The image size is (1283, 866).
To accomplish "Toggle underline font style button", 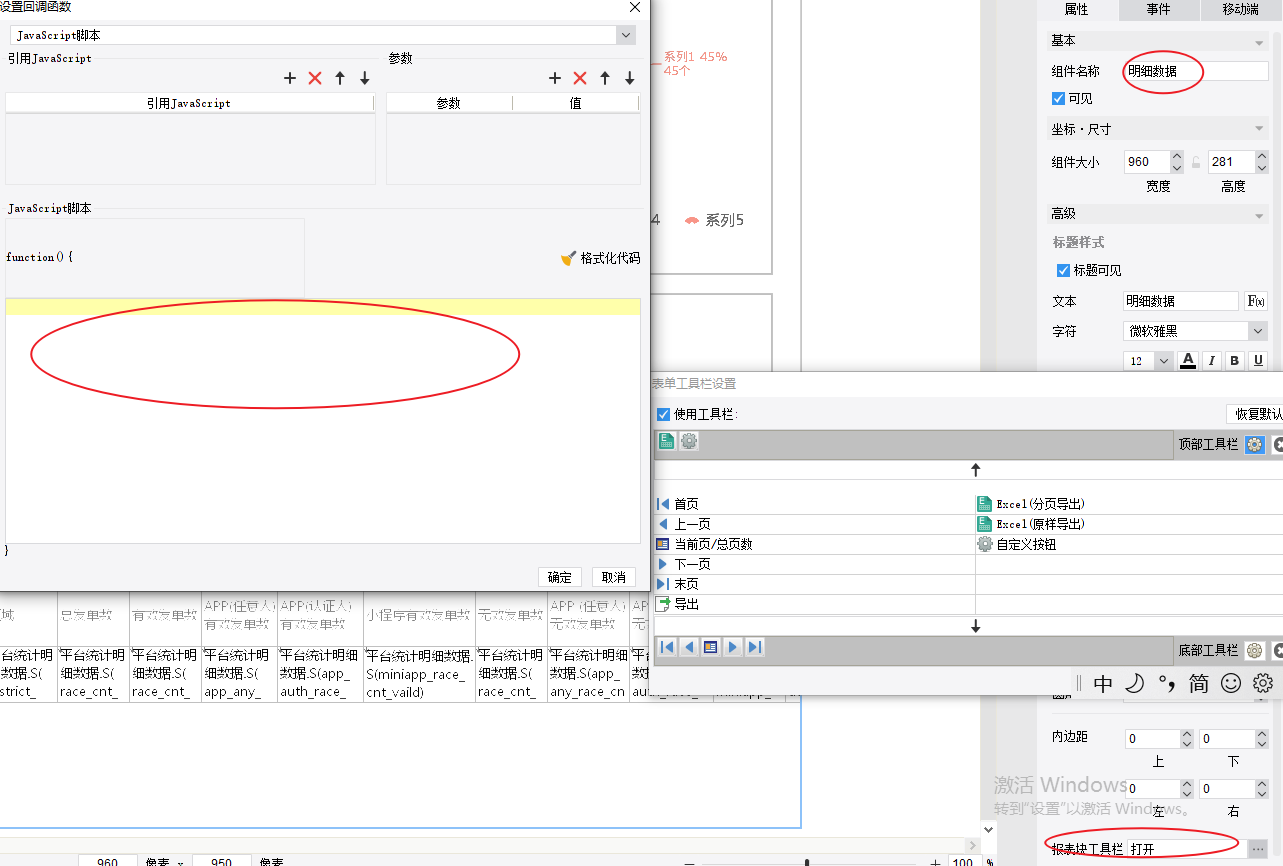I will (1258, 361).
